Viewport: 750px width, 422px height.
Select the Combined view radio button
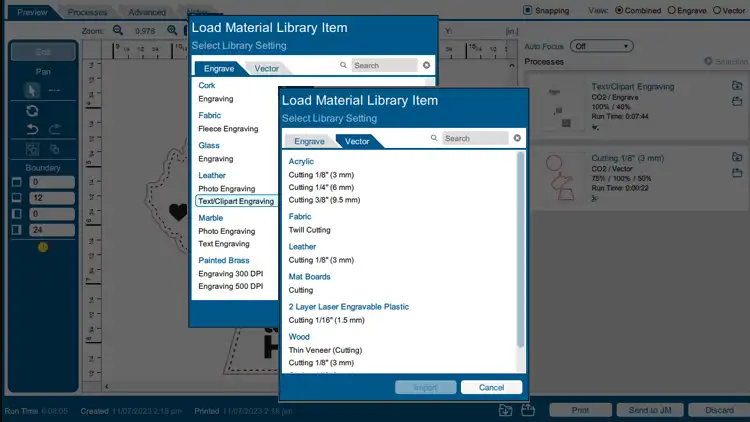pyautogui.click(x=619, y=10)
